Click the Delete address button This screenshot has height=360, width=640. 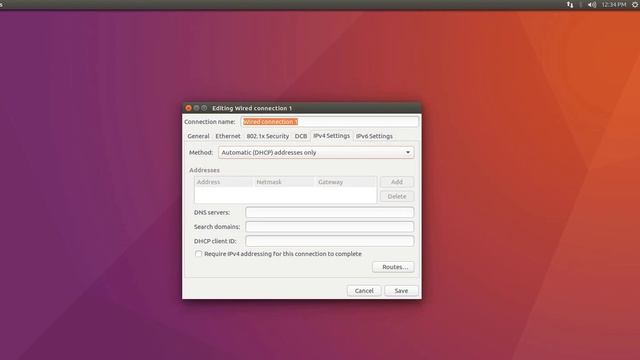tap(397, 196)
